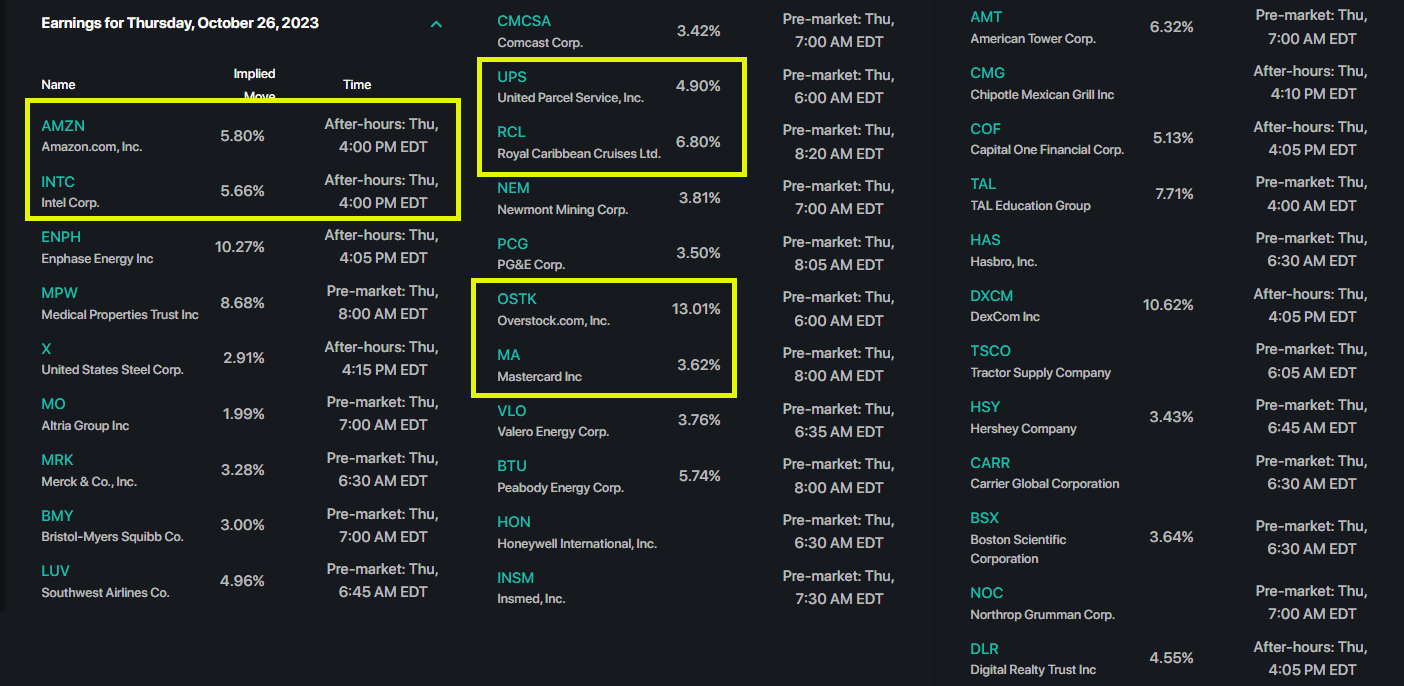This screenshot has width=1404, height=686.
Task: Click the CMCSA Comcast ticker
Action: point(524,21)
